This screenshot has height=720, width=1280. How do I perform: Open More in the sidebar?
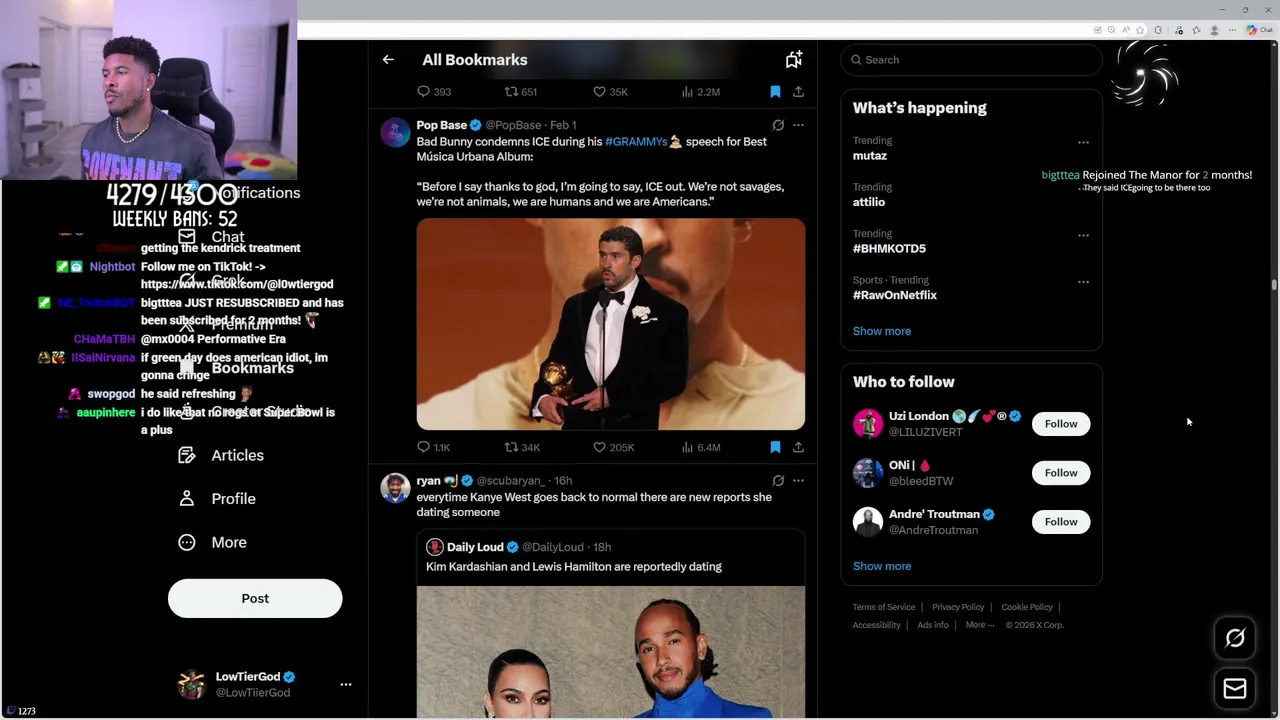pos(212,542)
